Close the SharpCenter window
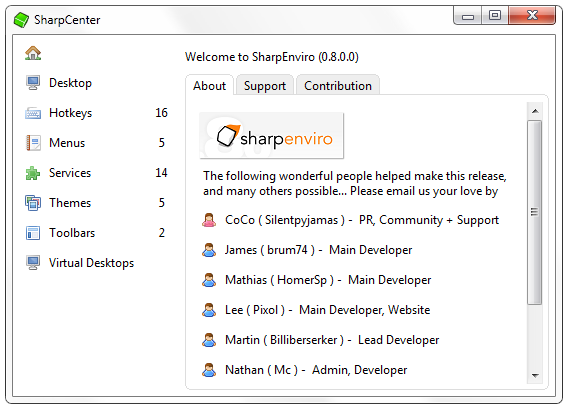This screenshot has height=408, width=569. click(532, 16)
